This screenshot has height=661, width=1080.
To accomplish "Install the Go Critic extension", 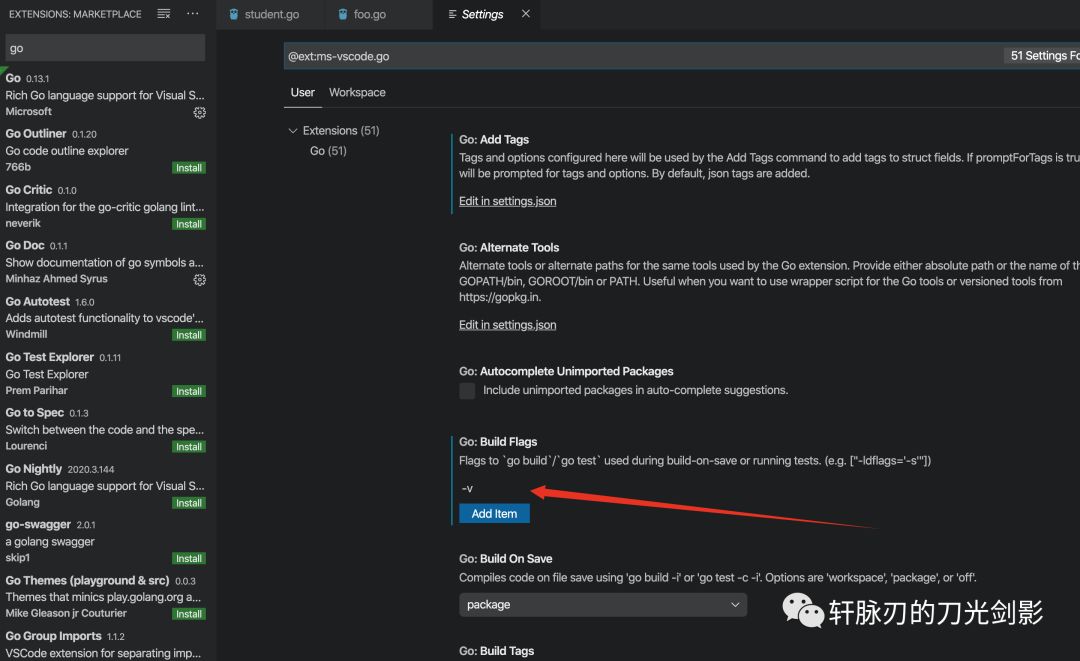I will [189, 224].
